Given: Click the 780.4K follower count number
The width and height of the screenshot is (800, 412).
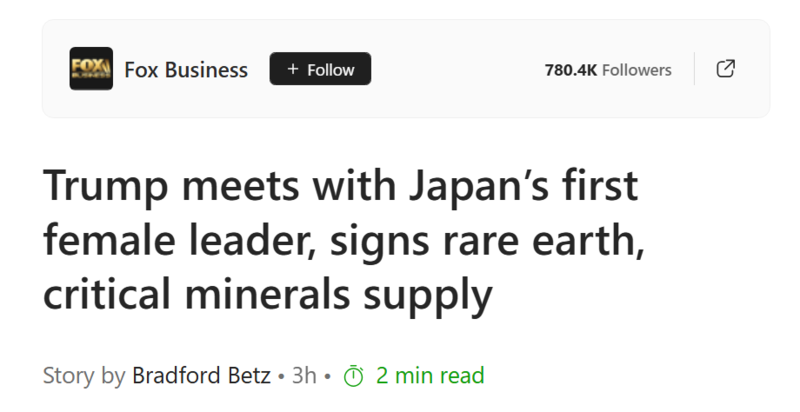Looking at the screenshot, I should click(x=570, y=70).
